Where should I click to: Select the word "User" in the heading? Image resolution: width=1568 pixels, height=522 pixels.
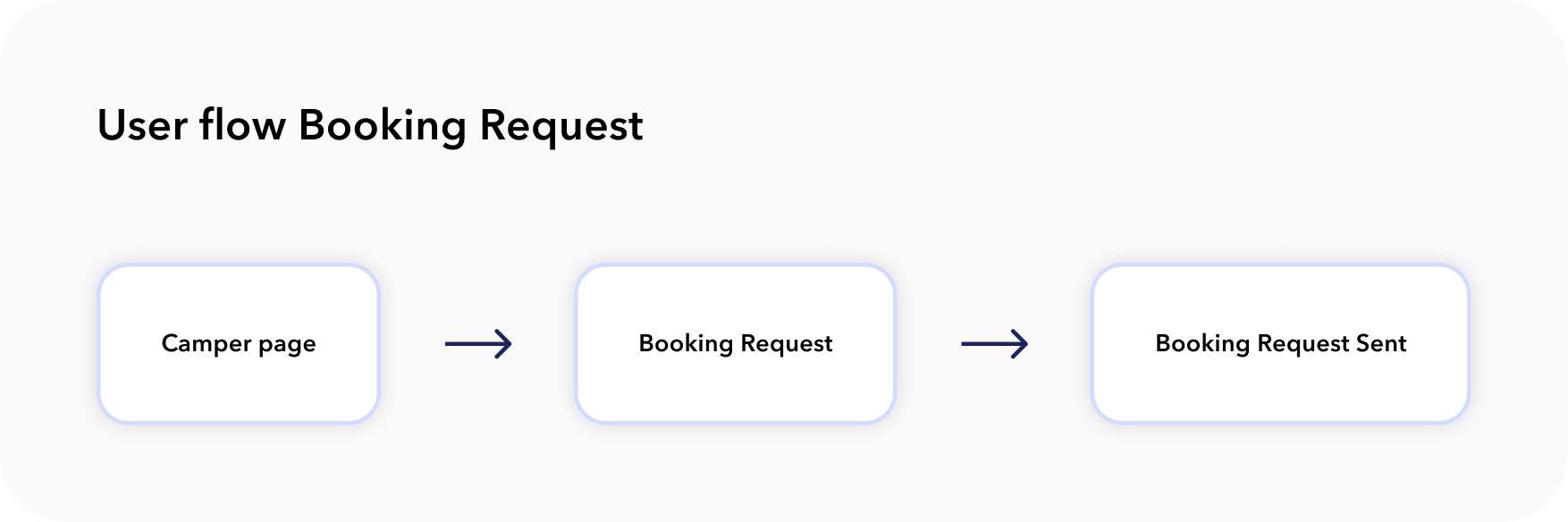click(x=142, y=125)
